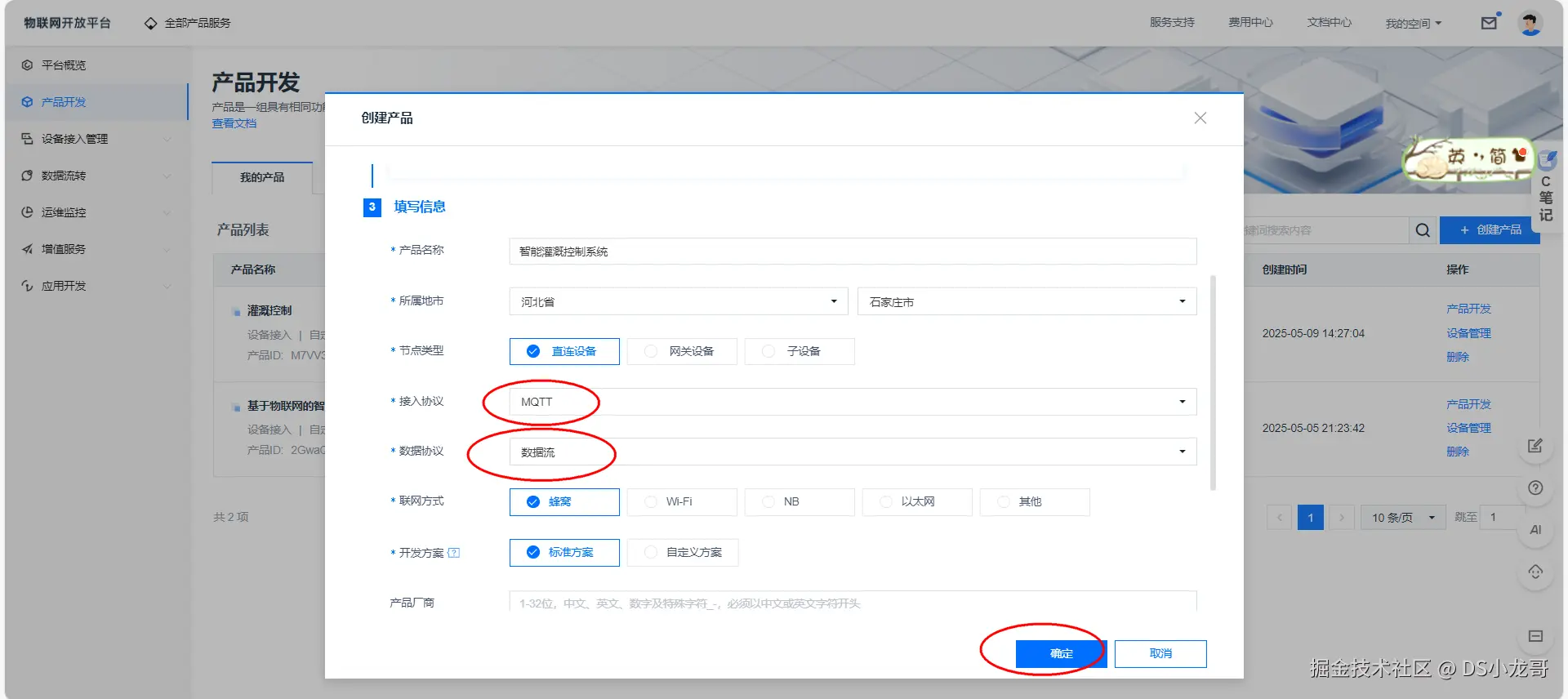
Task: Open the 河北省 province dropdown
Action: pos(679,301)
